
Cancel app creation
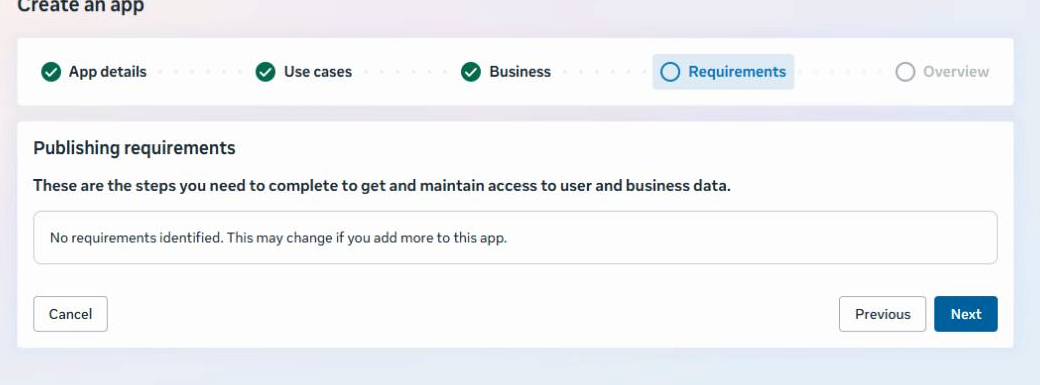pyautogui.click(x=70, y=314)
